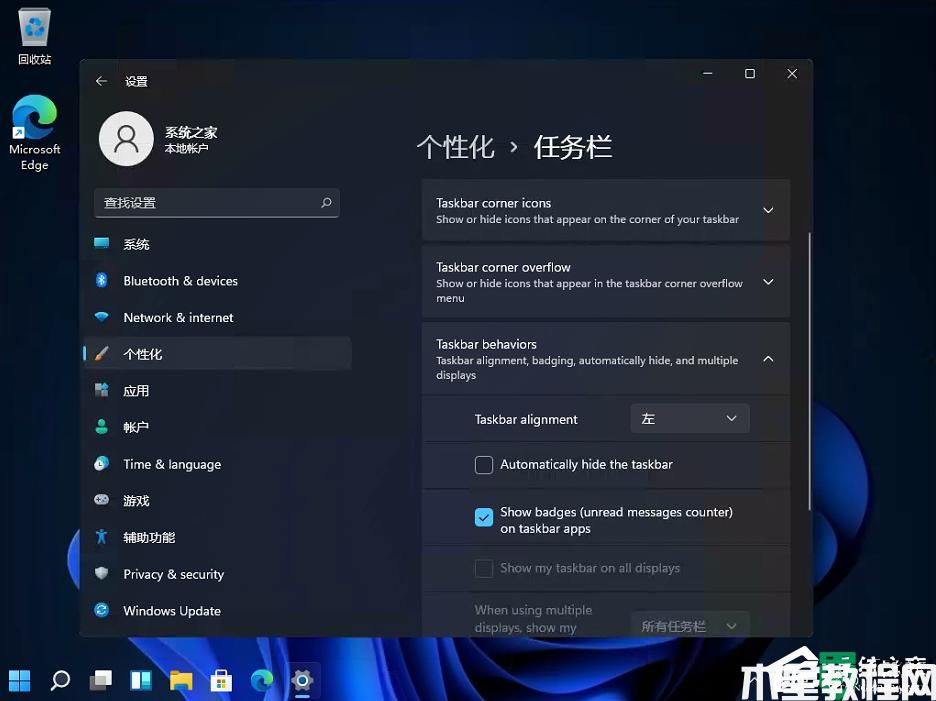This screenshot has height=701, width=936.
Task: Click the 帐户 person icon in sidebar
Action: click(101, 426)
